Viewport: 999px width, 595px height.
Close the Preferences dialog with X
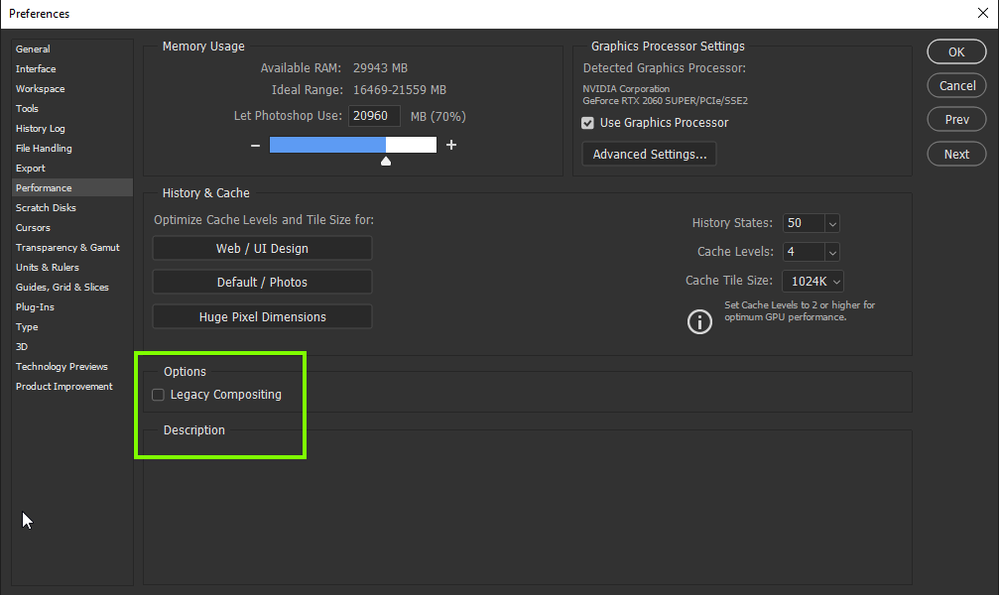(983, 13)
